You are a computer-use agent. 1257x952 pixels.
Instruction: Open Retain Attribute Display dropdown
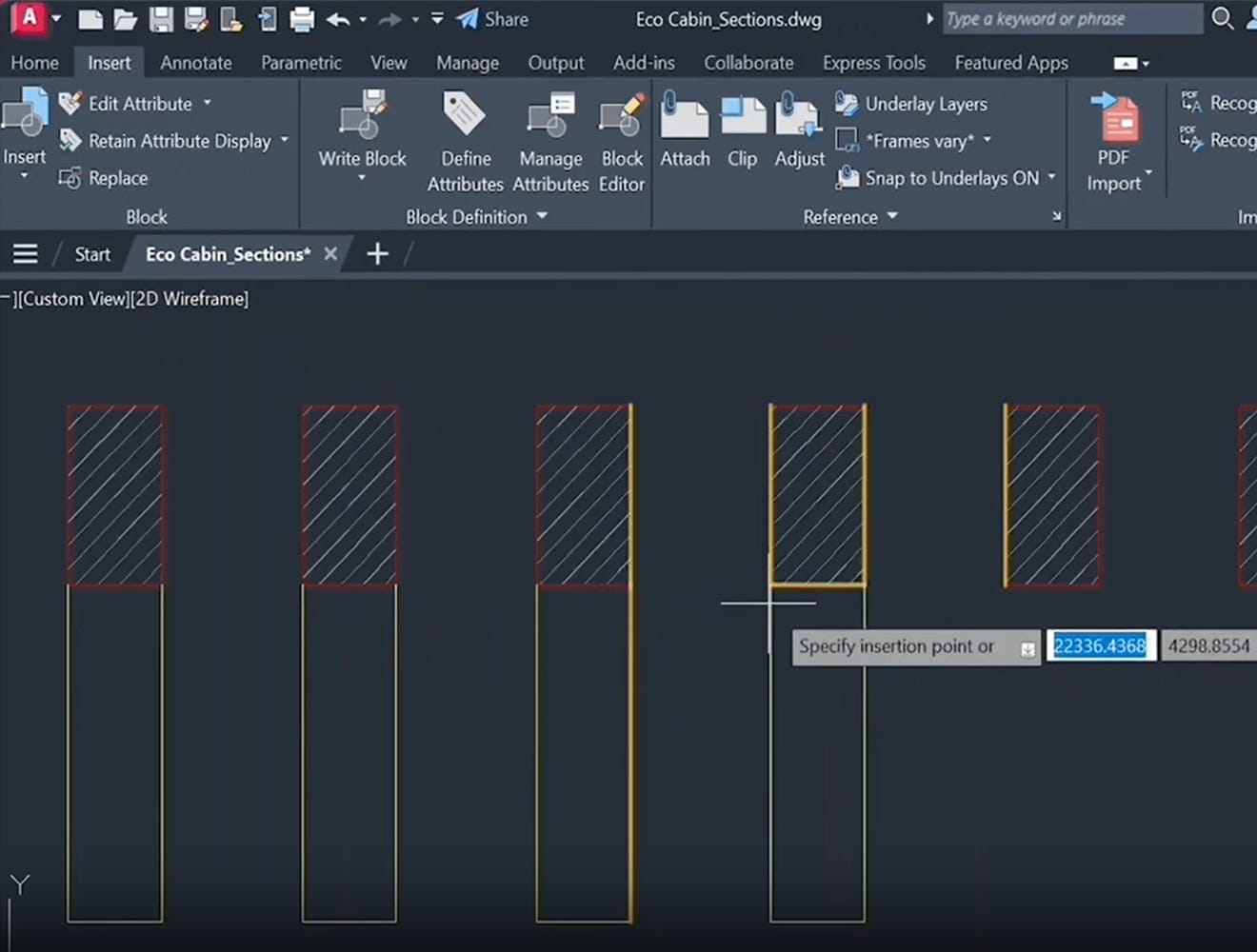pos(284,141)
